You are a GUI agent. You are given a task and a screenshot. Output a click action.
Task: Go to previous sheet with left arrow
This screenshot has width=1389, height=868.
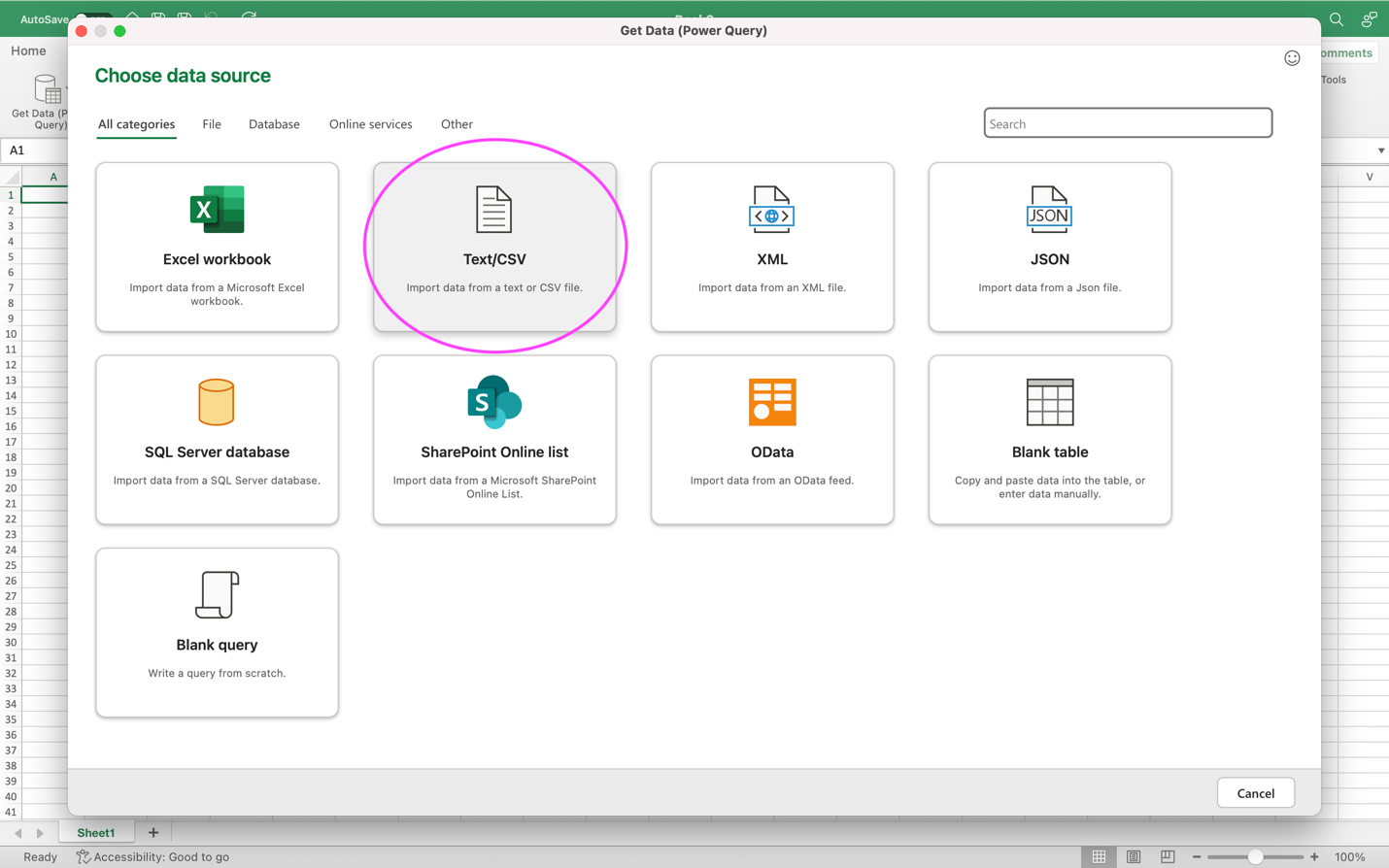click(18, 833)
